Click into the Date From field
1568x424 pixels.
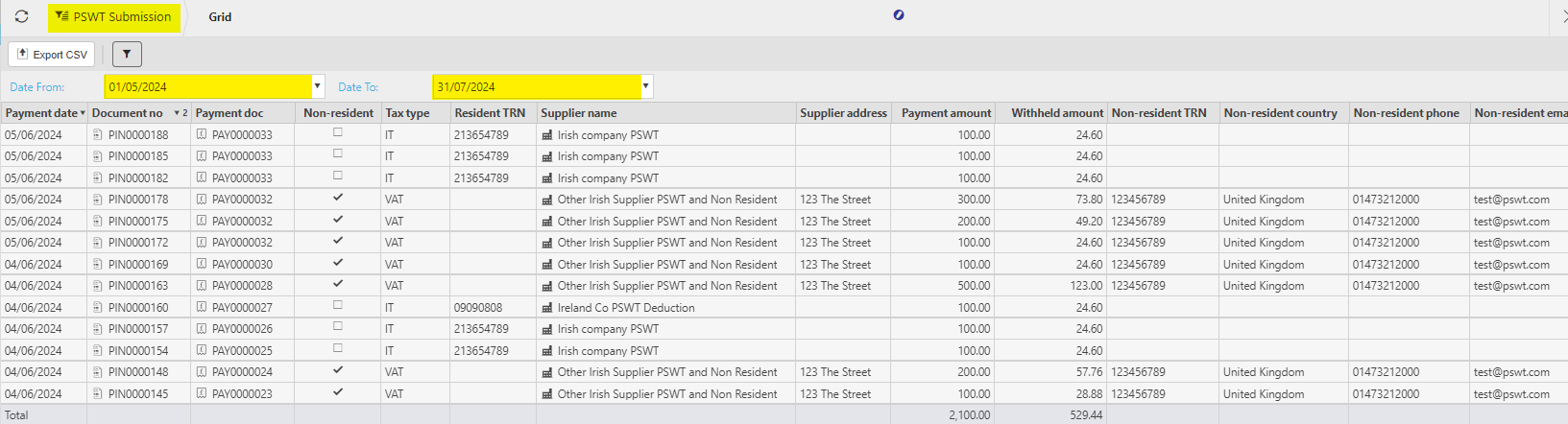coord(206,86)
